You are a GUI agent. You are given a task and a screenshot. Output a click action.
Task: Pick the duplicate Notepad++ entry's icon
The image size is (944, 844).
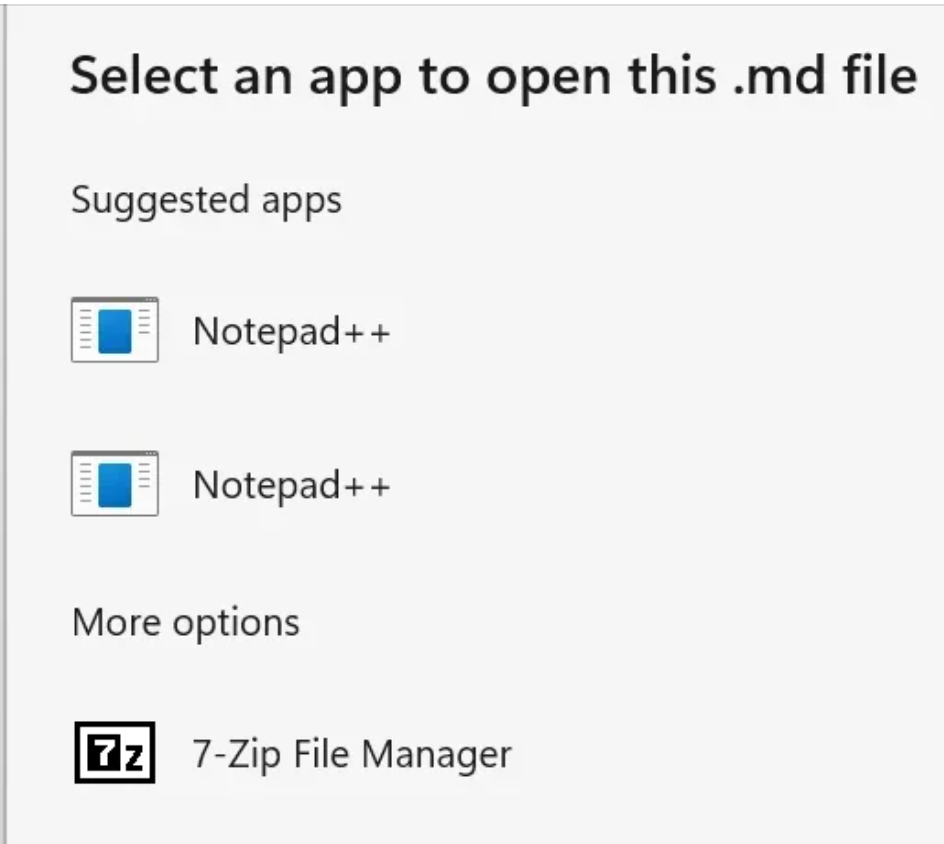[x=113, y=484]
